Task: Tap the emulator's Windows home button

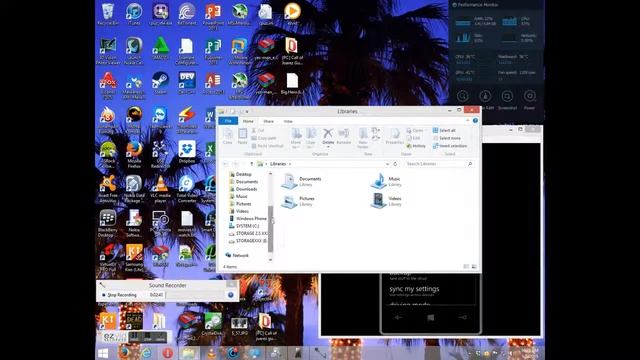Action: [431, 318]
